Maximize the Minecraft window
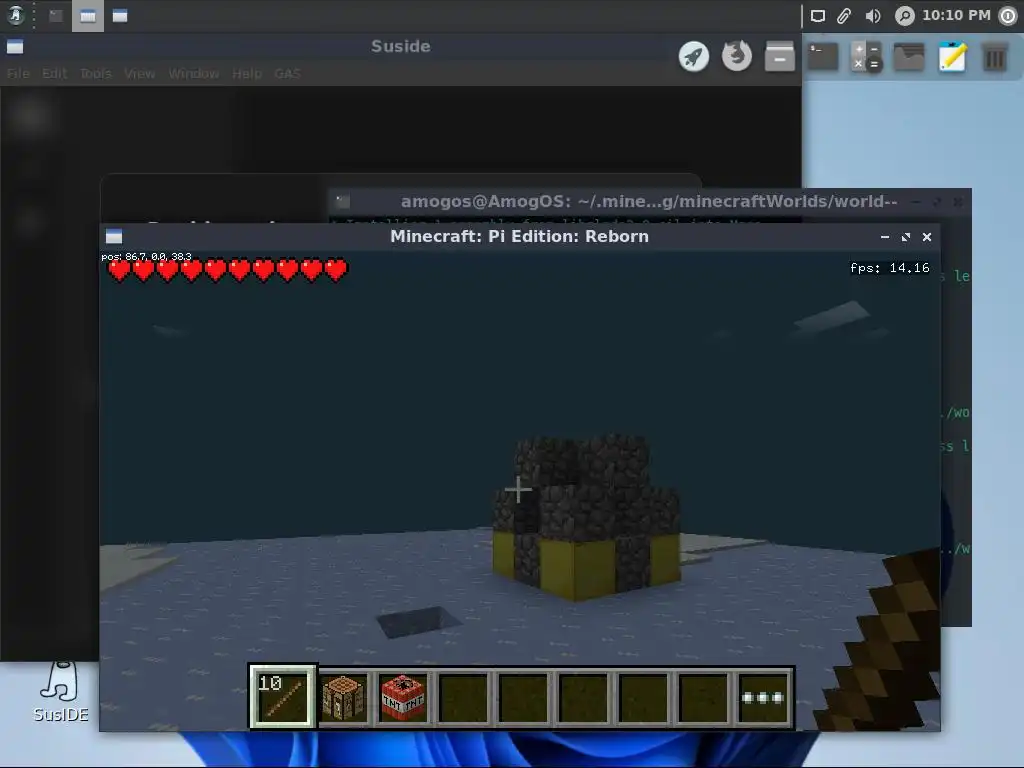The width and height of the screenshot is (1024, 768). point(905,237)
